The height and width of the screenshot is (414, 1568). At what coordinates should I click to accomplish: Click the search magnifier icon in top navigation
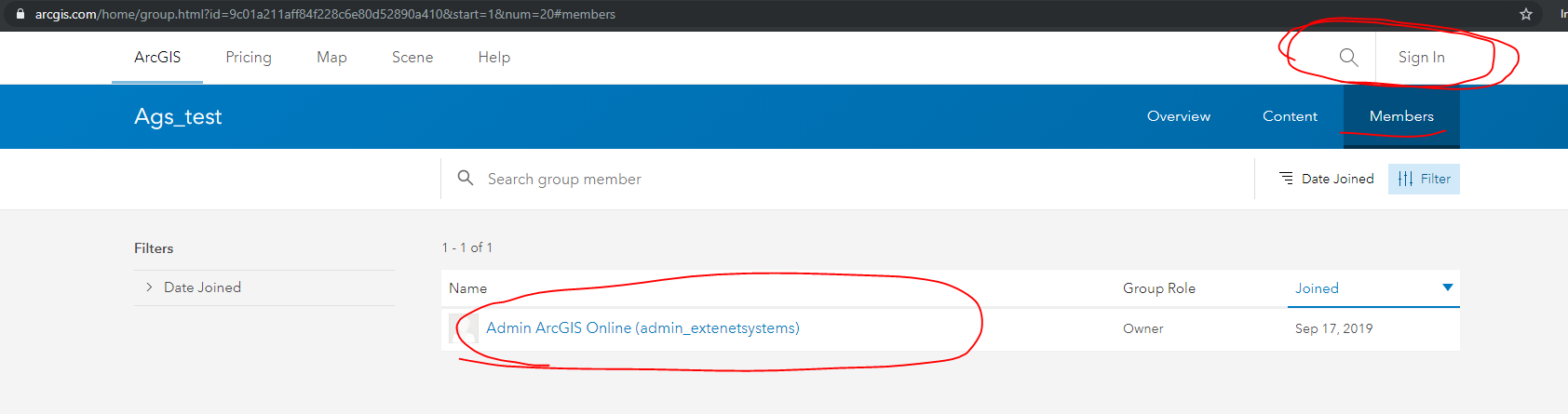1348,58
